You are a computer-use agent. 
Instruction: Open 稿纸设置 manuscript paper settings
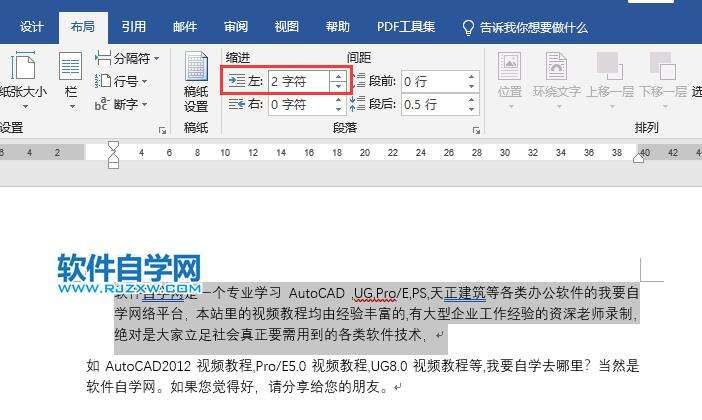pyautogui.click(x=196, y=81)
